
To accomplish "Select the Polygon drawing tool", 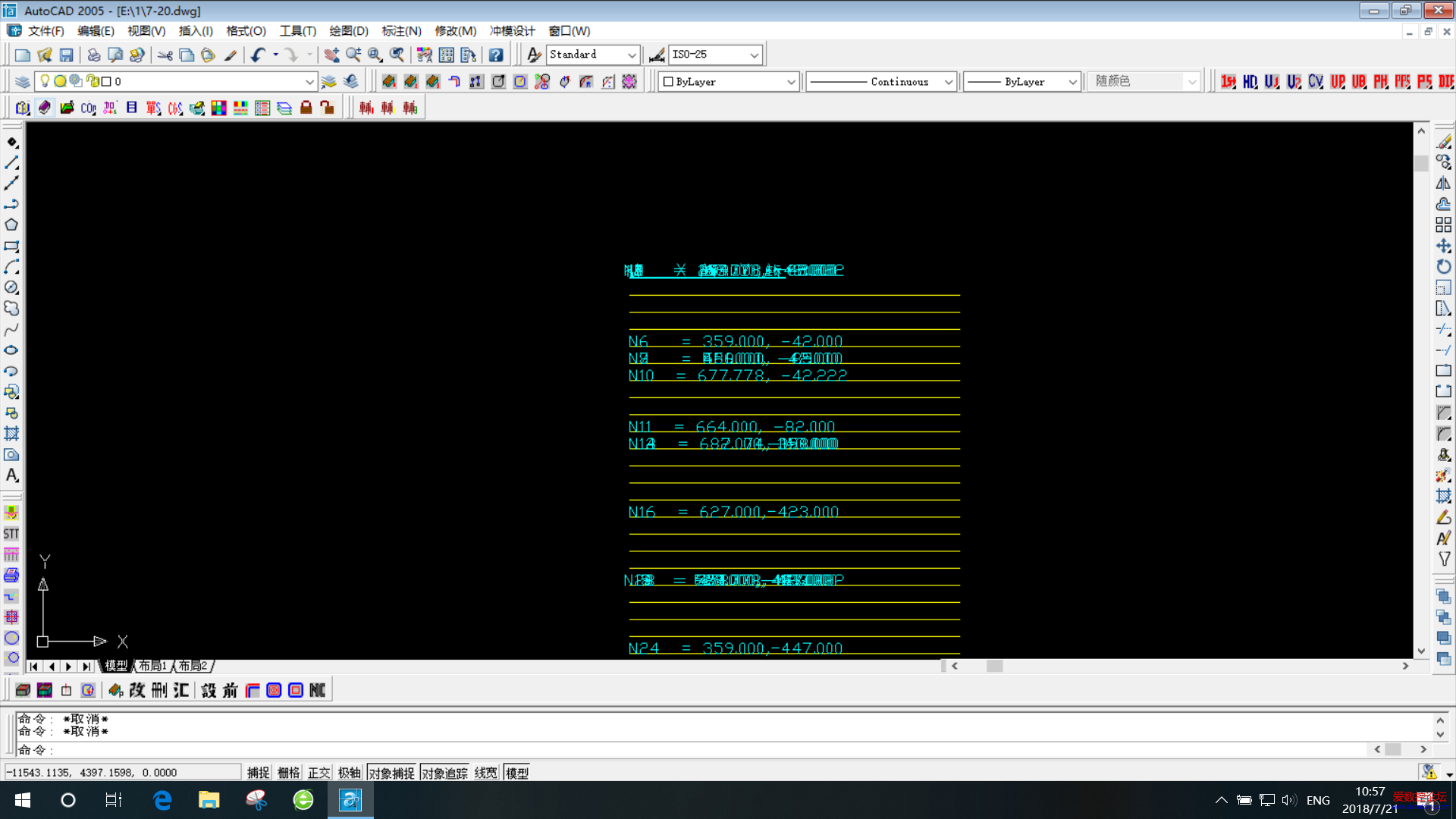I will [11, 225].
